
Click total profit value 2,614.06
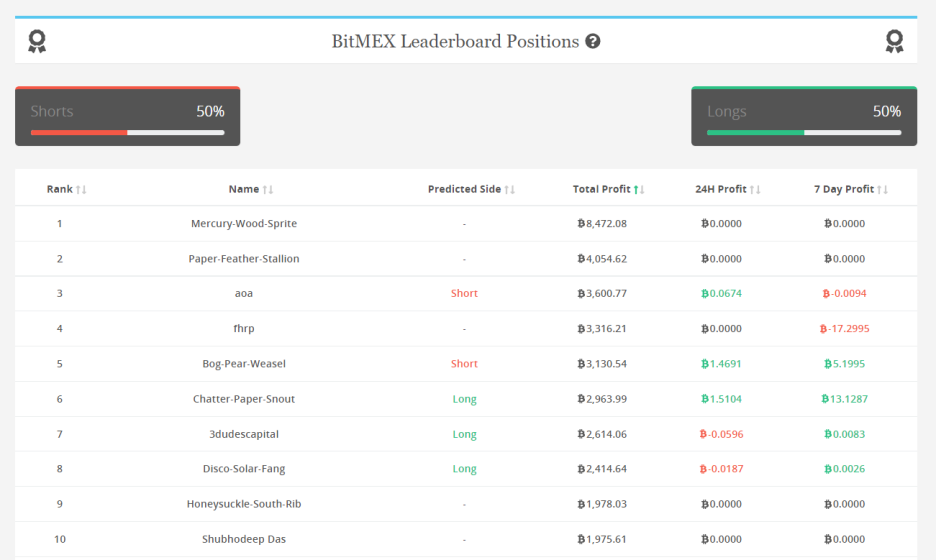[x=602, y=434]
